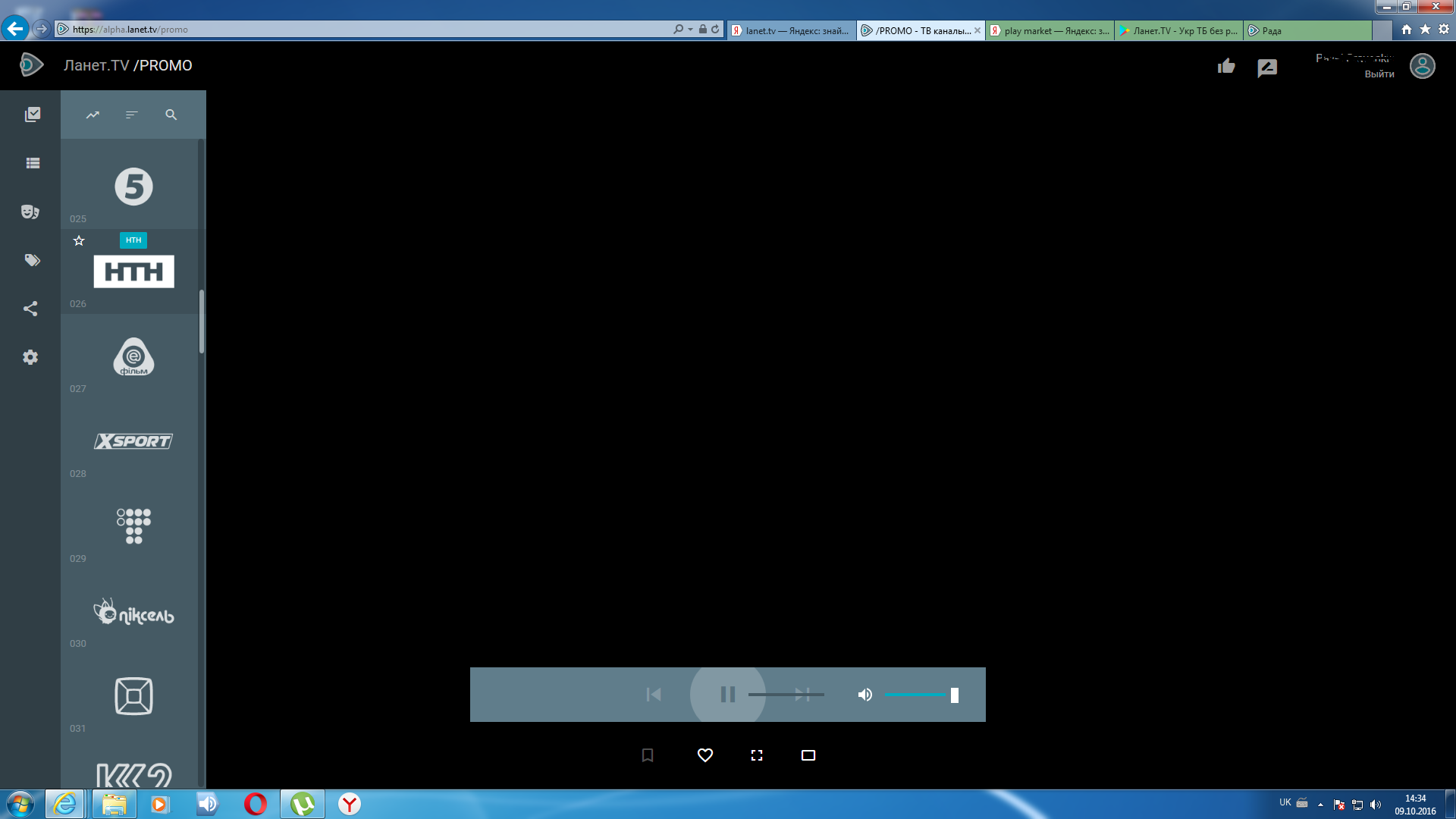Viewport: 1456px width, 819px height.
Task: Toggle favorite star on НТН channel
Action: 79,241
